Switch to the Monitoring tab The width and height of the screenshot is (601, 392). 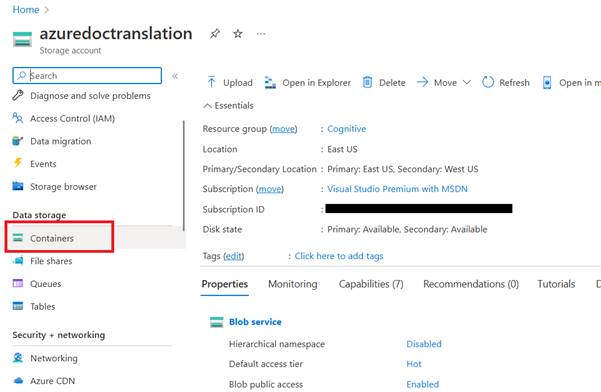click(x=293, y=284)
